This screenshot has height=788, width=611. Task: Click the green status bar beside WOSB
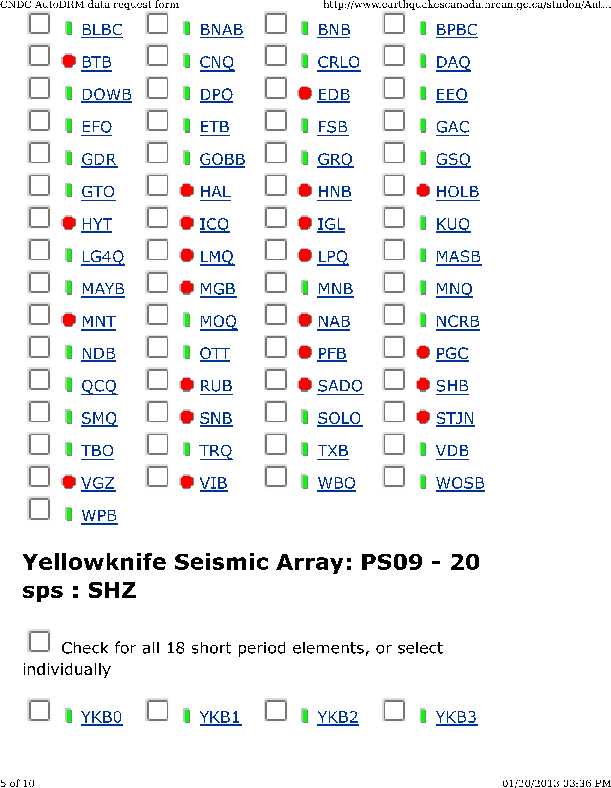coord(423,482)
